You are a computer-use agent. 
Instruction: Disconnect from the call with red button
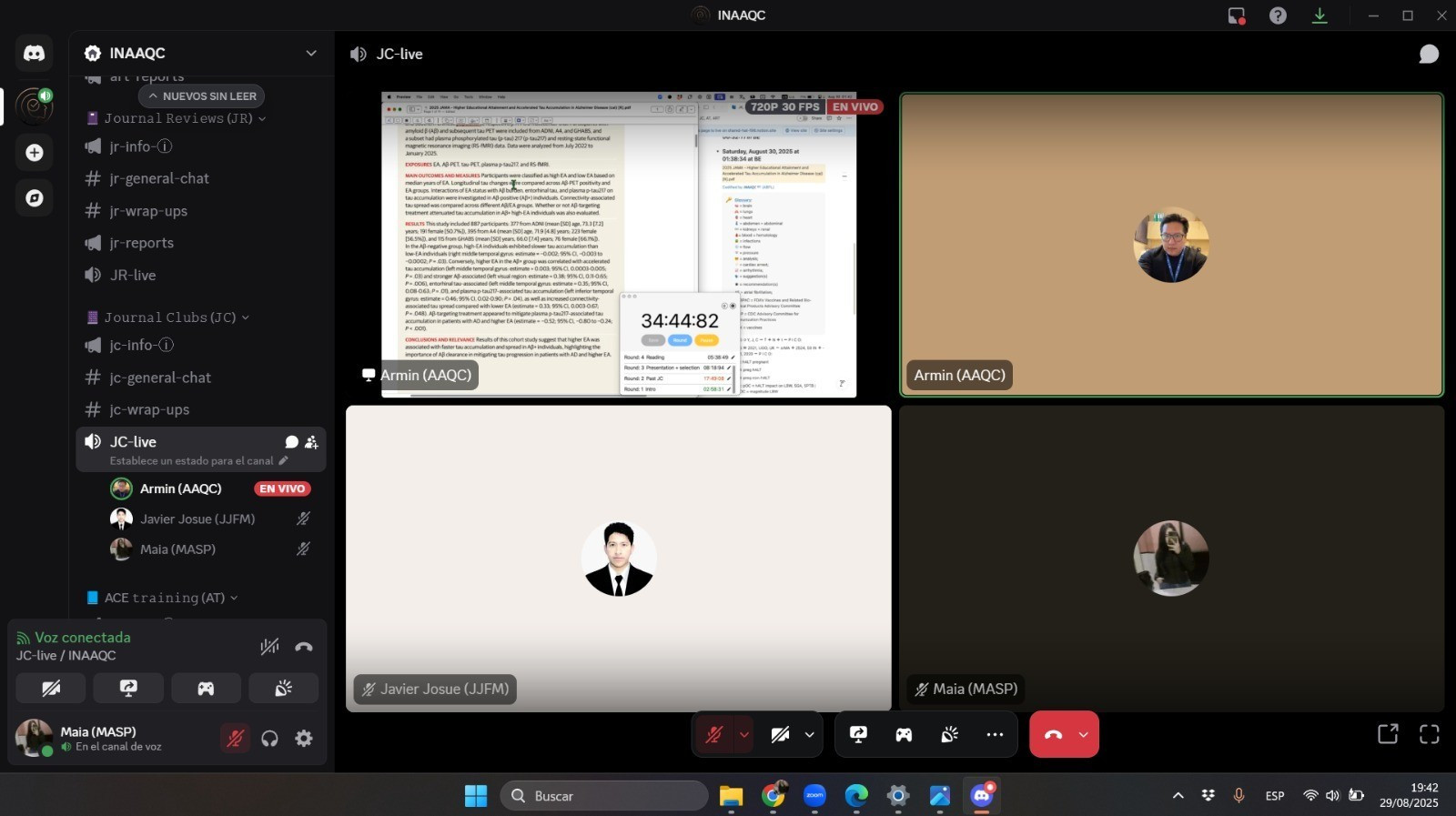pyautogui.click(x=1053, y=734)
